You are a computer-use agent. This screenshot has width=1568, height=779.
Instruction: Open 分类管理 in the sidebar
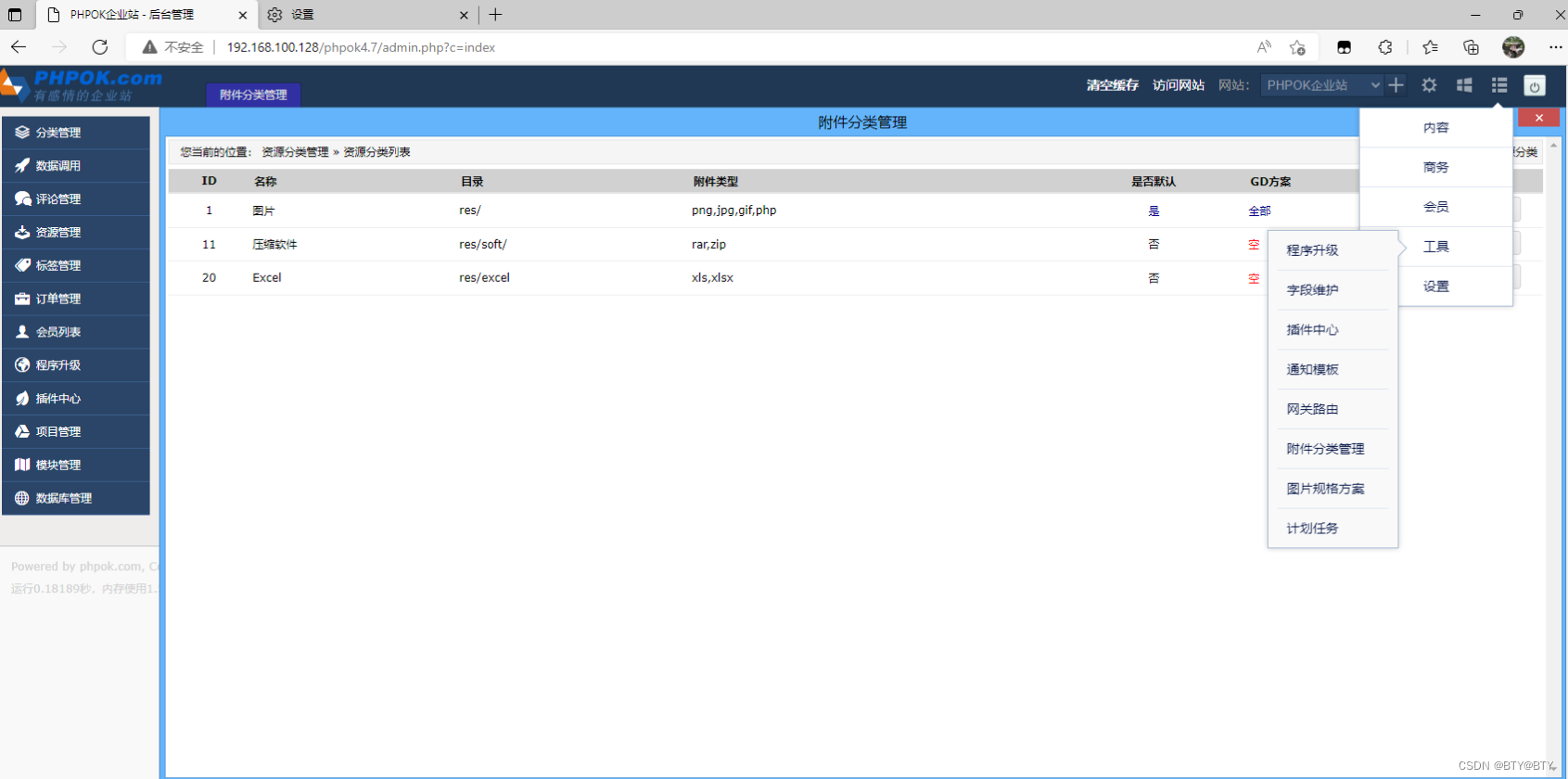75,133
